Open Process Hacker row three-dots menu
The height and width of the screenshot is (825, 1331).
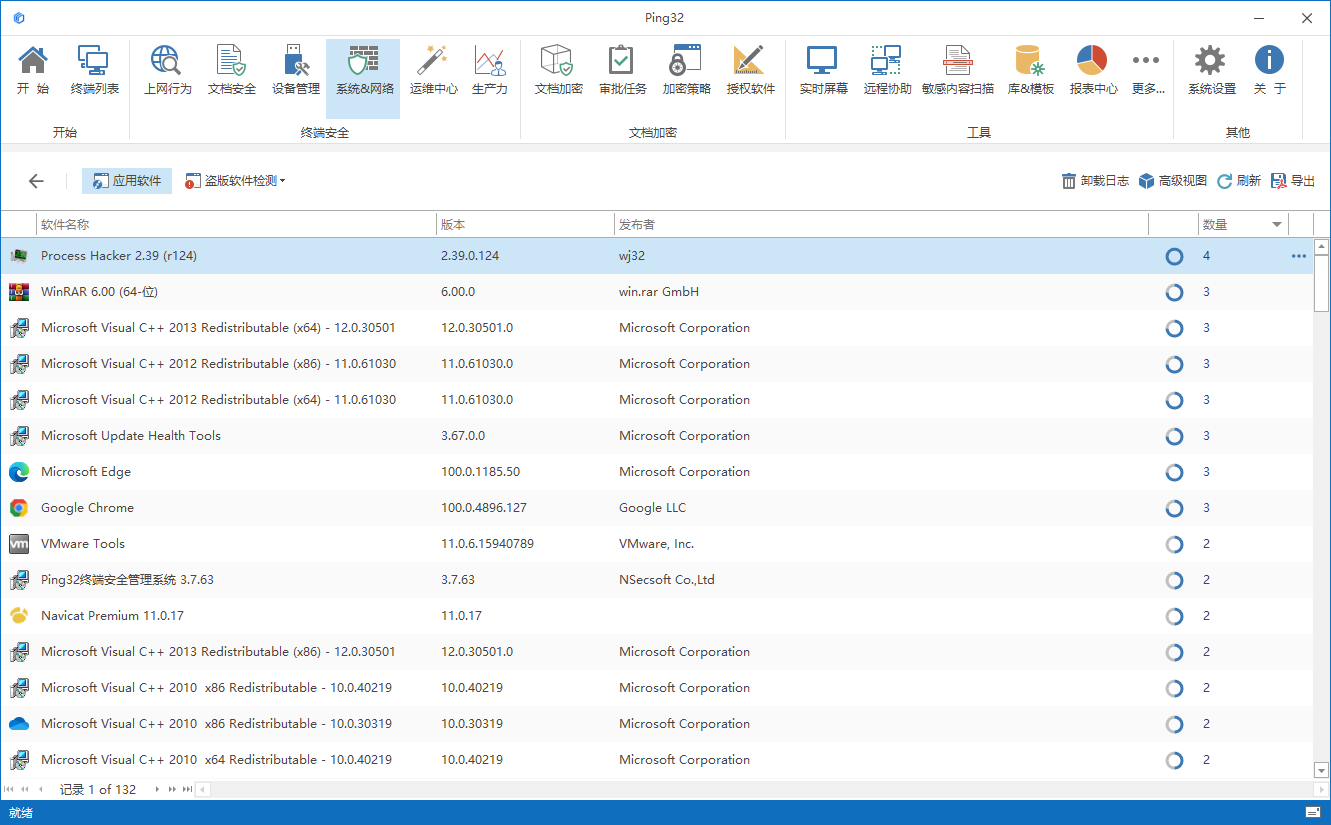click(x=1298, y=256)
